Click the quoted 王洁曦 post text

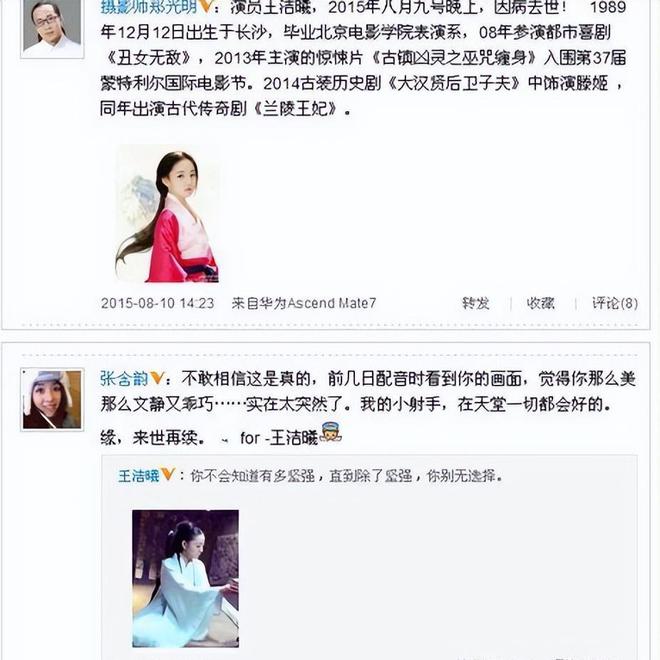[346, 476]
